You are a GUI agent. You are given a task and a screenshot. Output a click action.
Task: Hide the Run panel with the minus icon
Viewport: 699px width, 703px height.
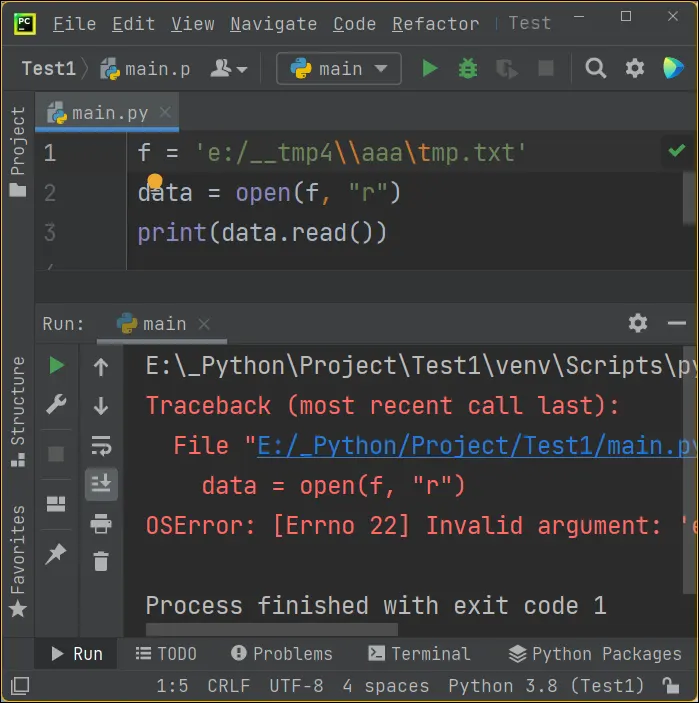tap(677, 323)
